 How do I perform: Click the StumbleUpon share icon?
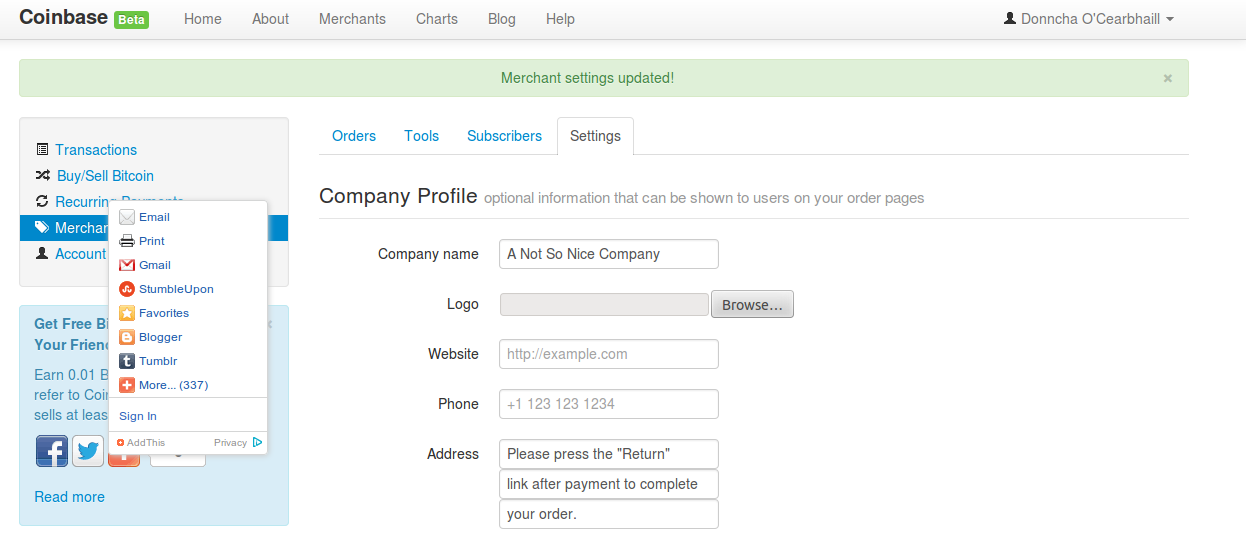tap(127, 289)
